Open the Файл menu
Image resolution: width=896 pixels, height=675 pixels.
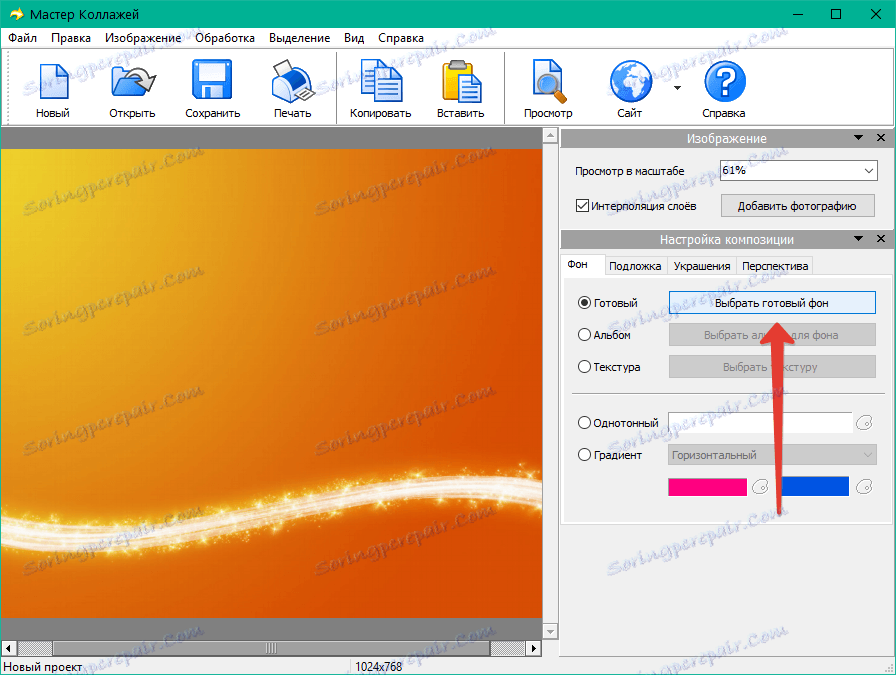22,38
